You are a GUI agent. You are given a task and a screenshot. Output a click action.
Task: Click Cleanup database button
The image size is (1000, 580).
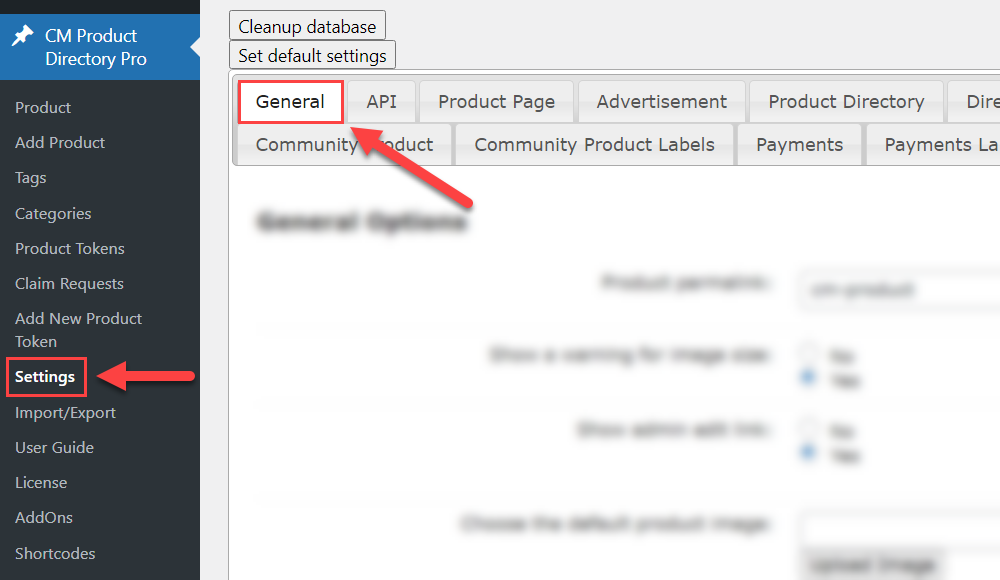(307, 26)
